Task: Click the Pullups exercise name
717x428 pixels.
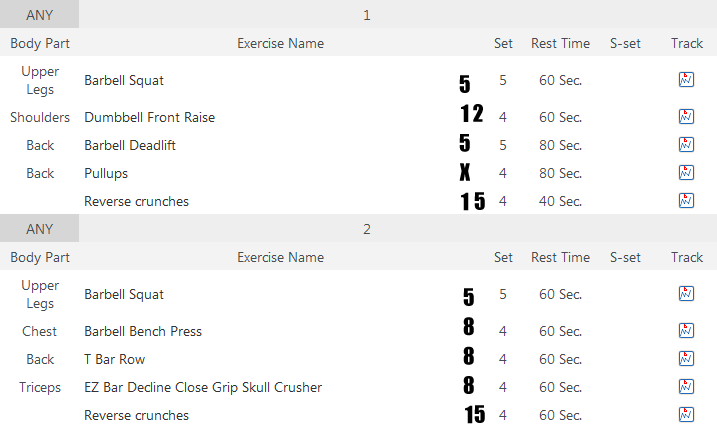Action: (x=106, y=173)
